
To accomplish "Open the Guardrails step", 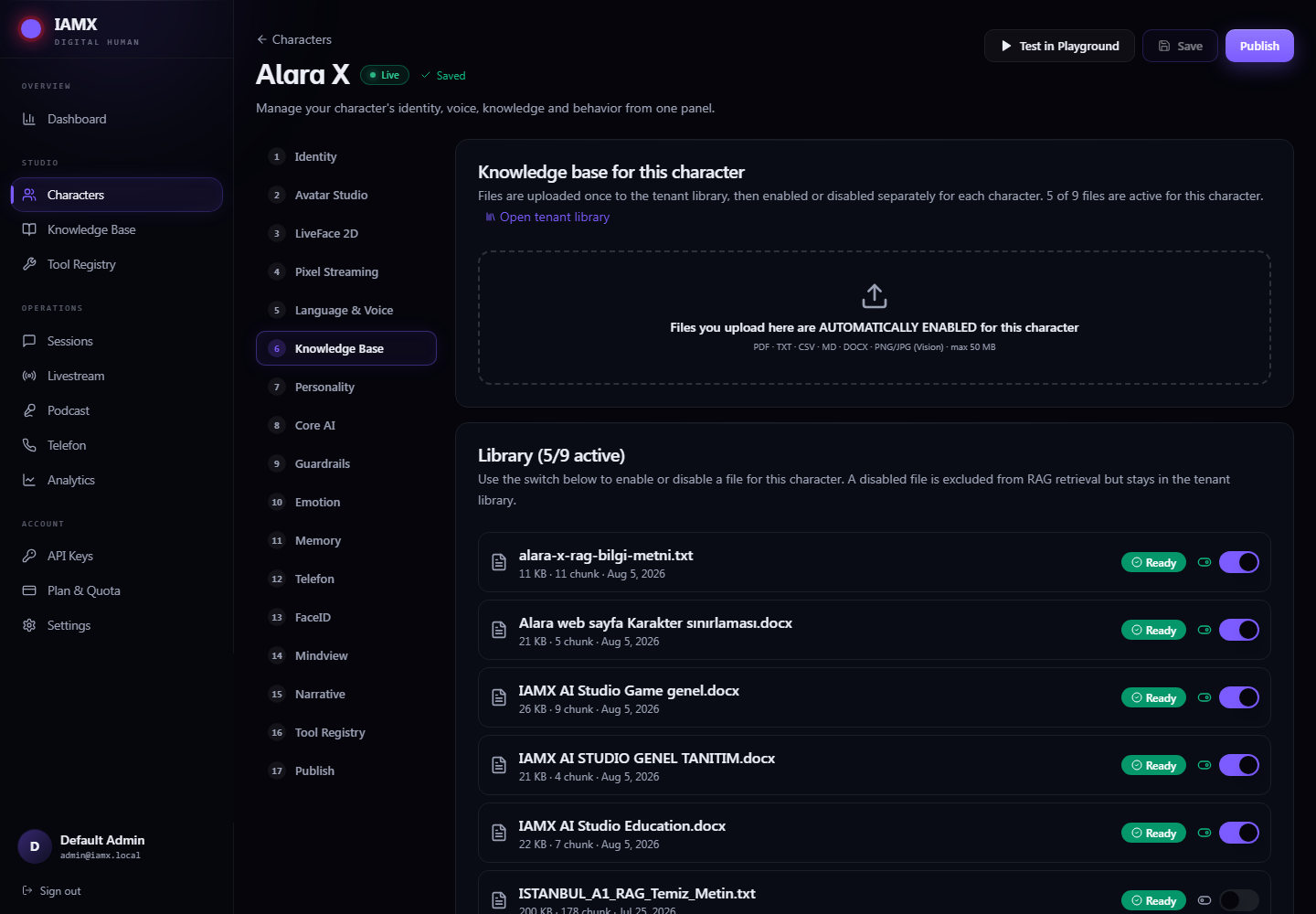I will (x=346, y=463).
